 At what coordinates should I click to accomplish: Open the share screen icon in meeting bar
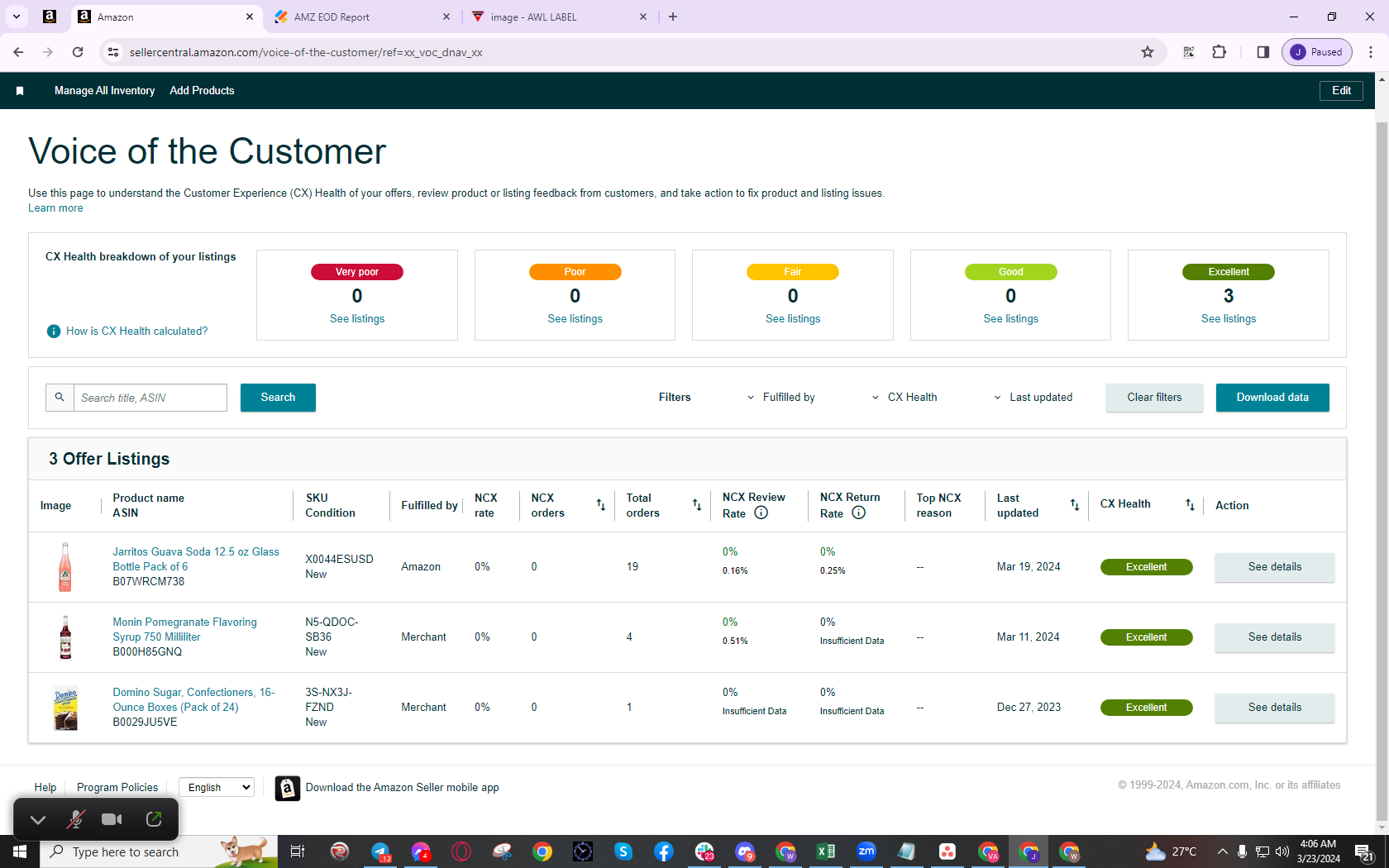pyautogui.click(x=154, y=819)
